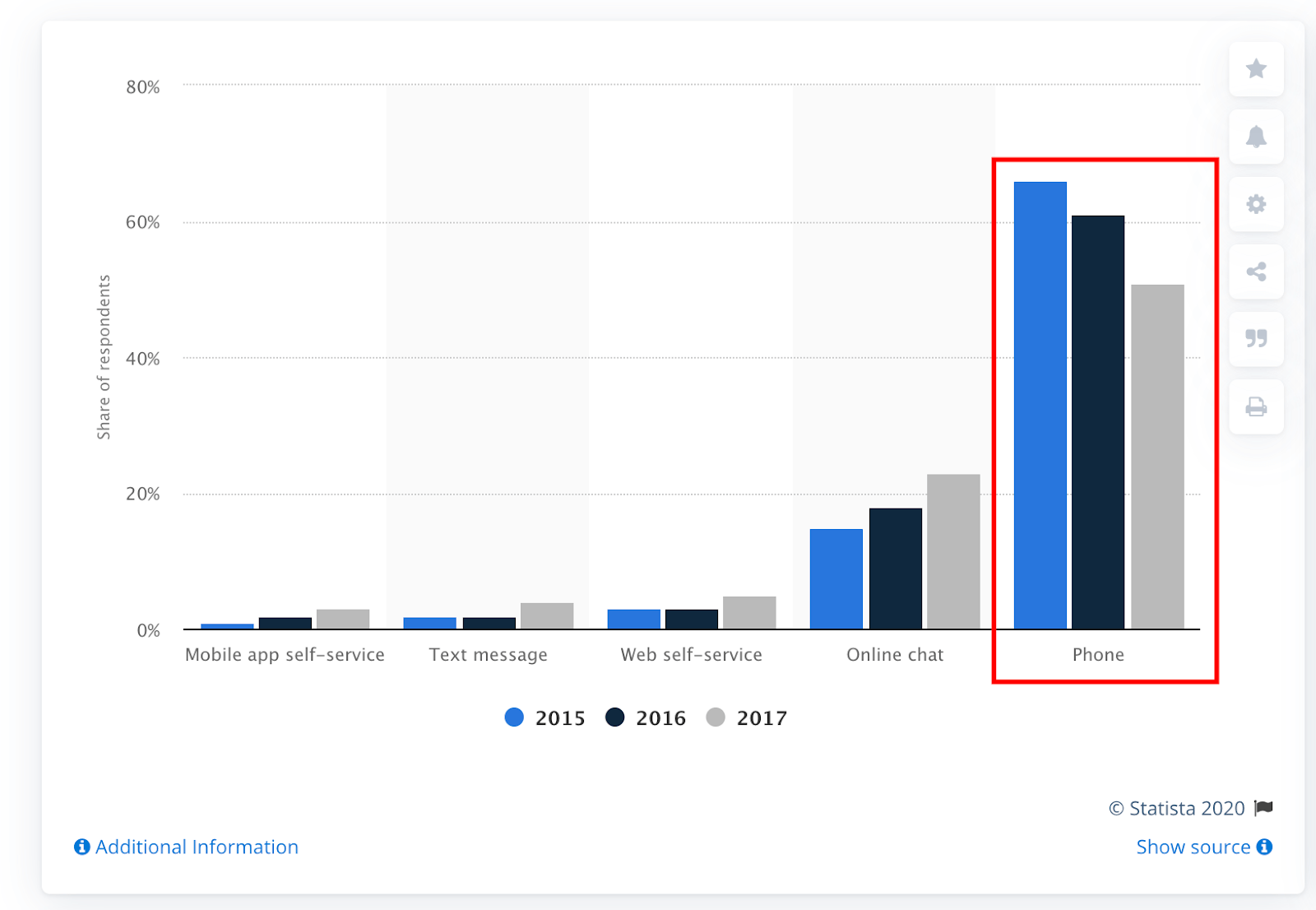Click the share icon
Screen dimensions: 1316x910
[1256, 272]
